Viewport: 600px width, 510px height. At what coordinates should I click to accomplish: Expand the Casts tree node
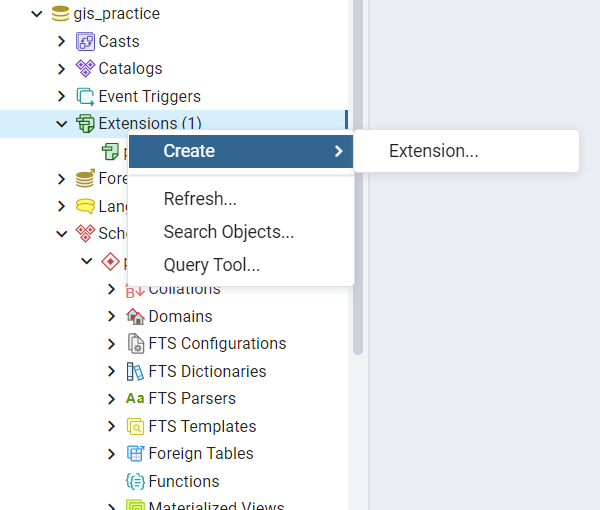(62, 41)
